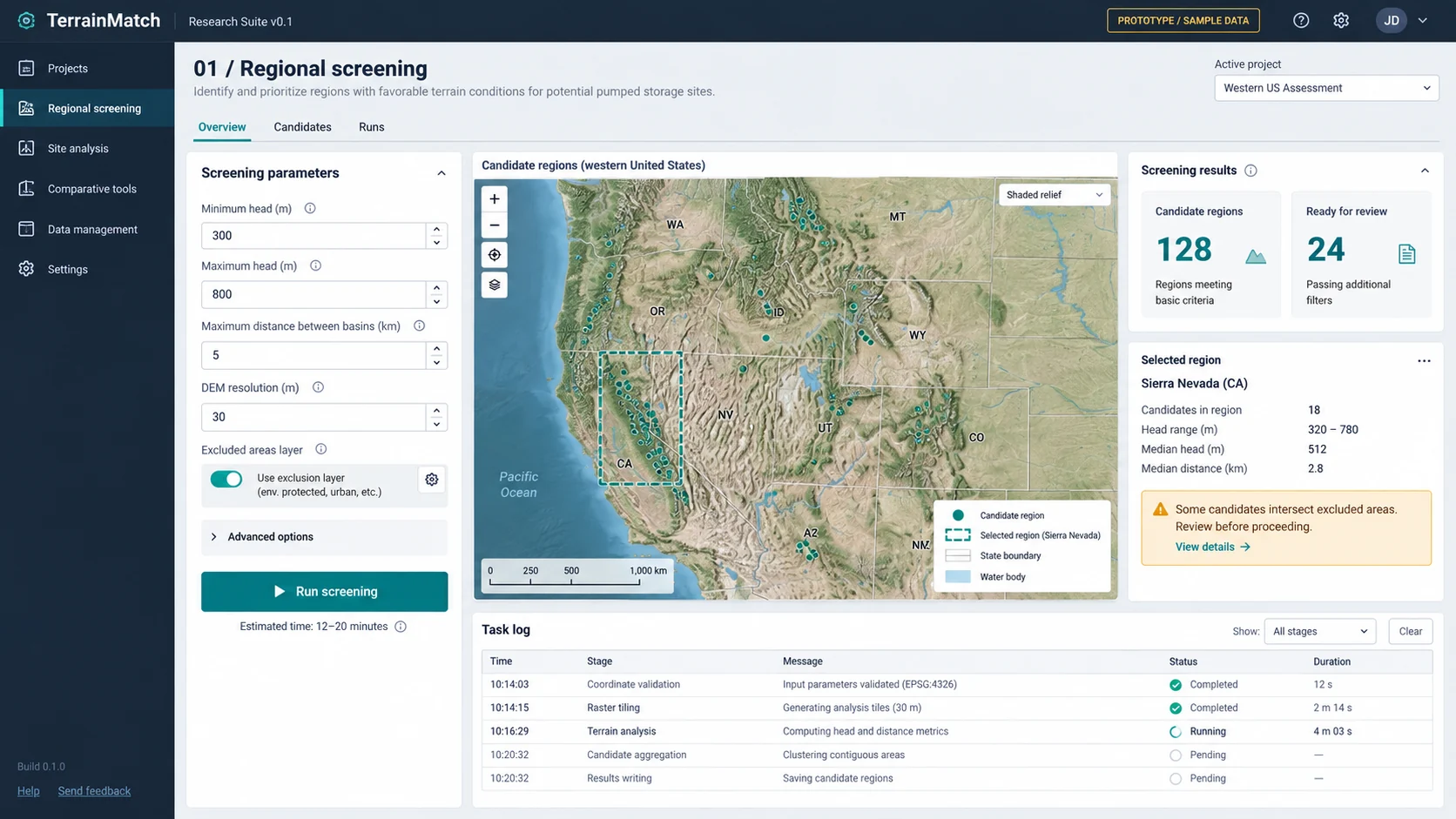This screenshot has width=1456, height=819.
Task: Click the Terrain analysis log row stage
Action: click(621, 732)
